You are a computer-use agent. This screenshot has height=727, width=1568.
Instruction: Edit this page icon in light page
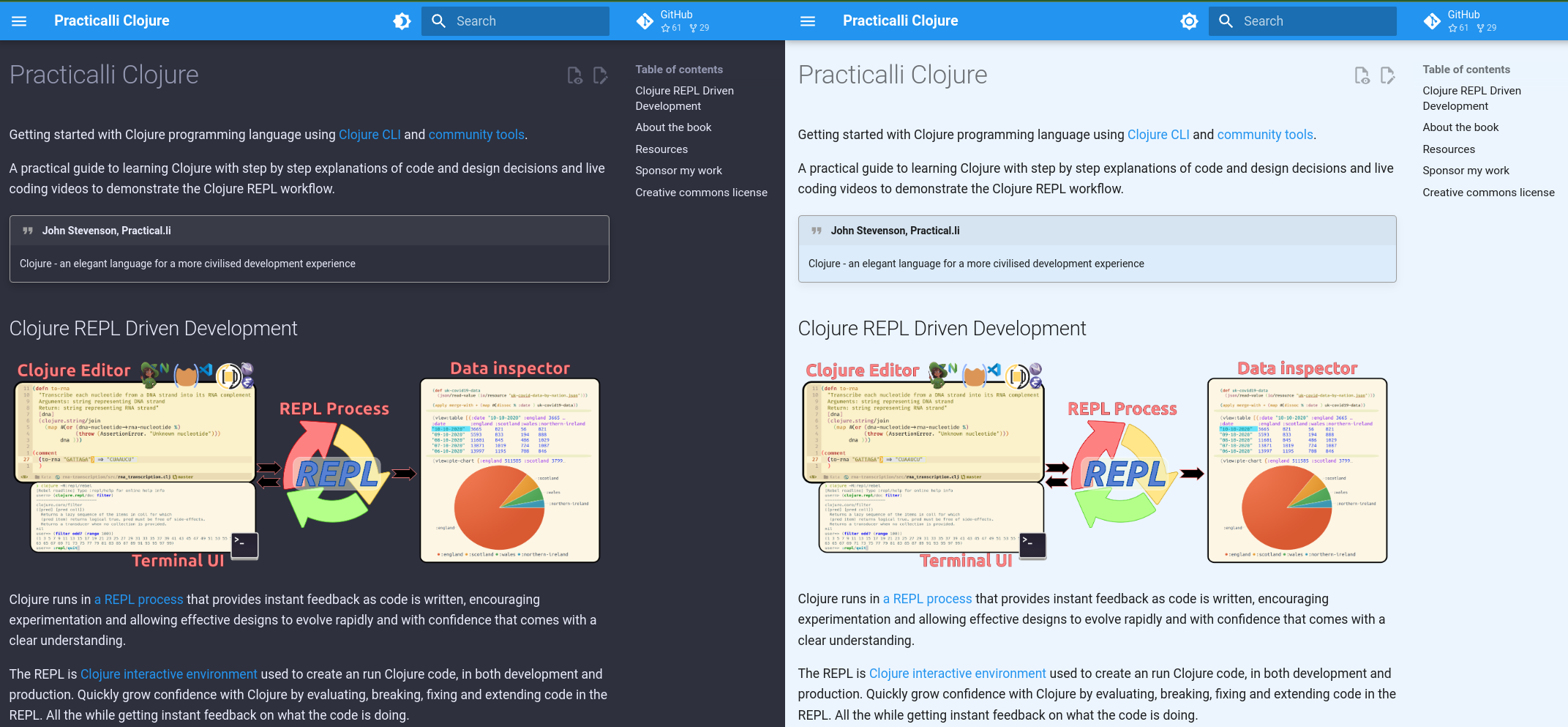click(1387, 75)
